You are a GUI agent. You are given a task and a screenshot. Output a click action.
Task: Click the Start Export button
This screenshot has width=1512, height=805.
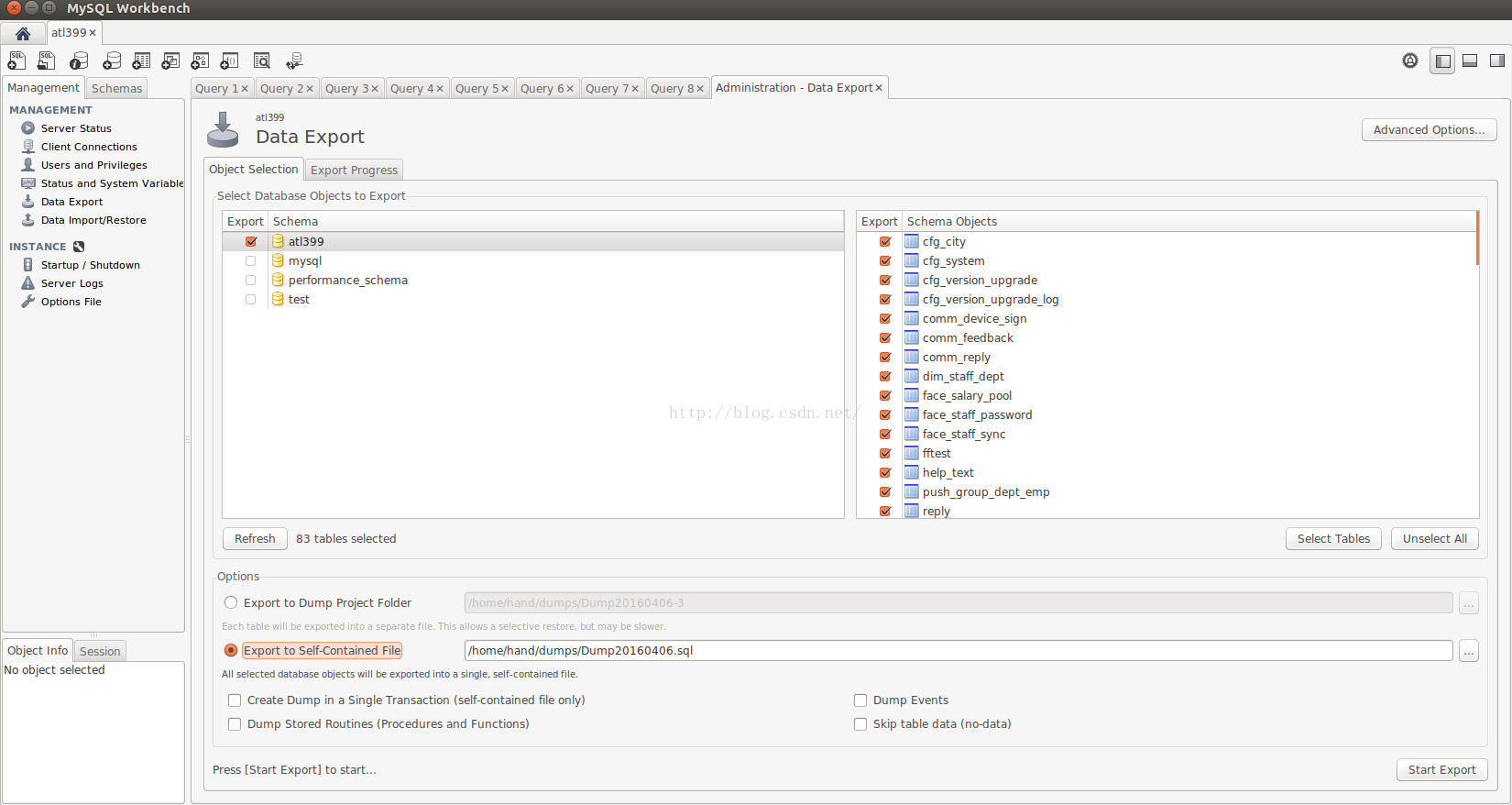pyautogui.click(x=1442, y=770)
